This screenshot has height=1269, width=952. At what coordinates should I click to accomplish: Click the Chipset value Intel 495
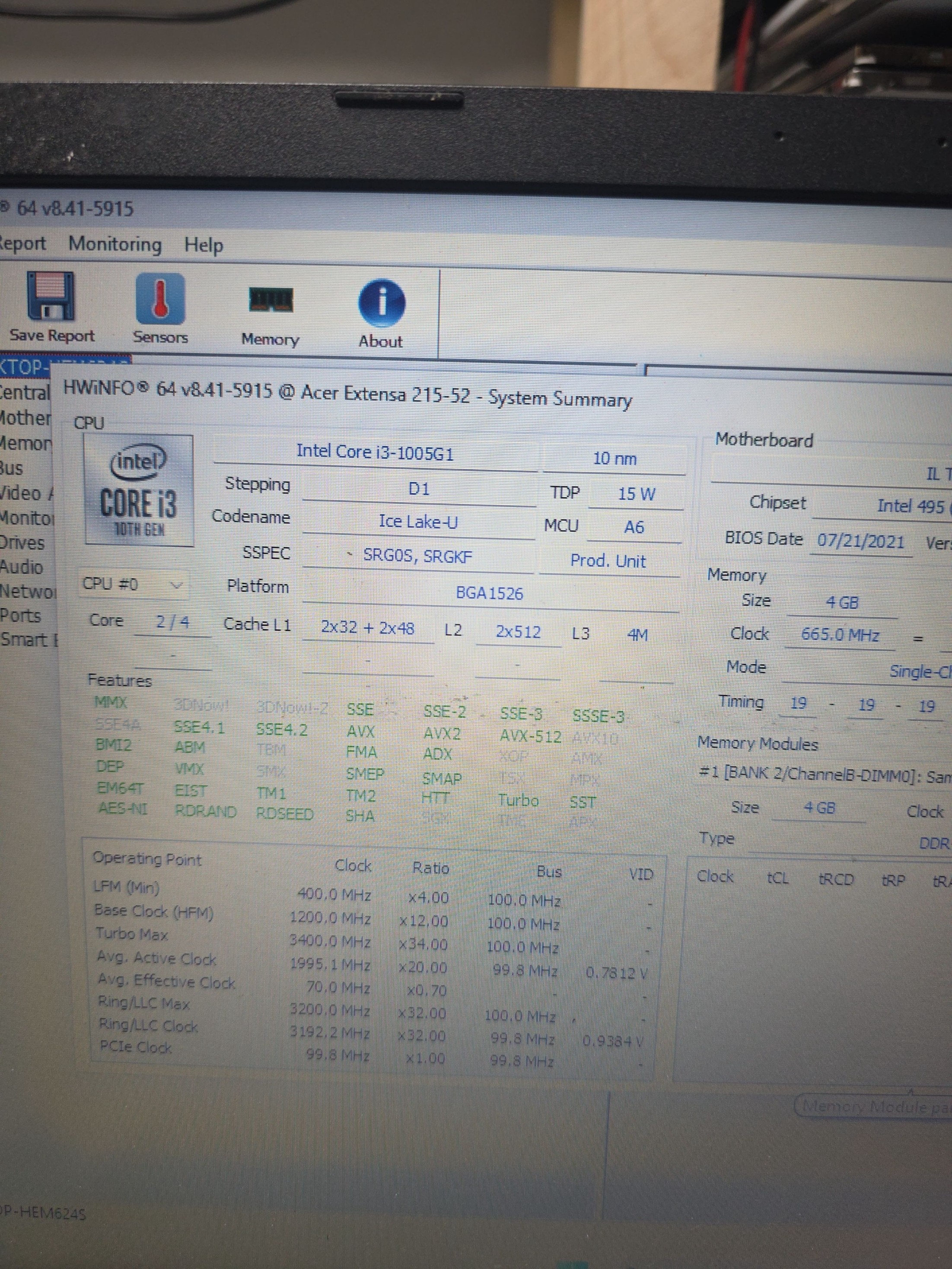(911, 506)
